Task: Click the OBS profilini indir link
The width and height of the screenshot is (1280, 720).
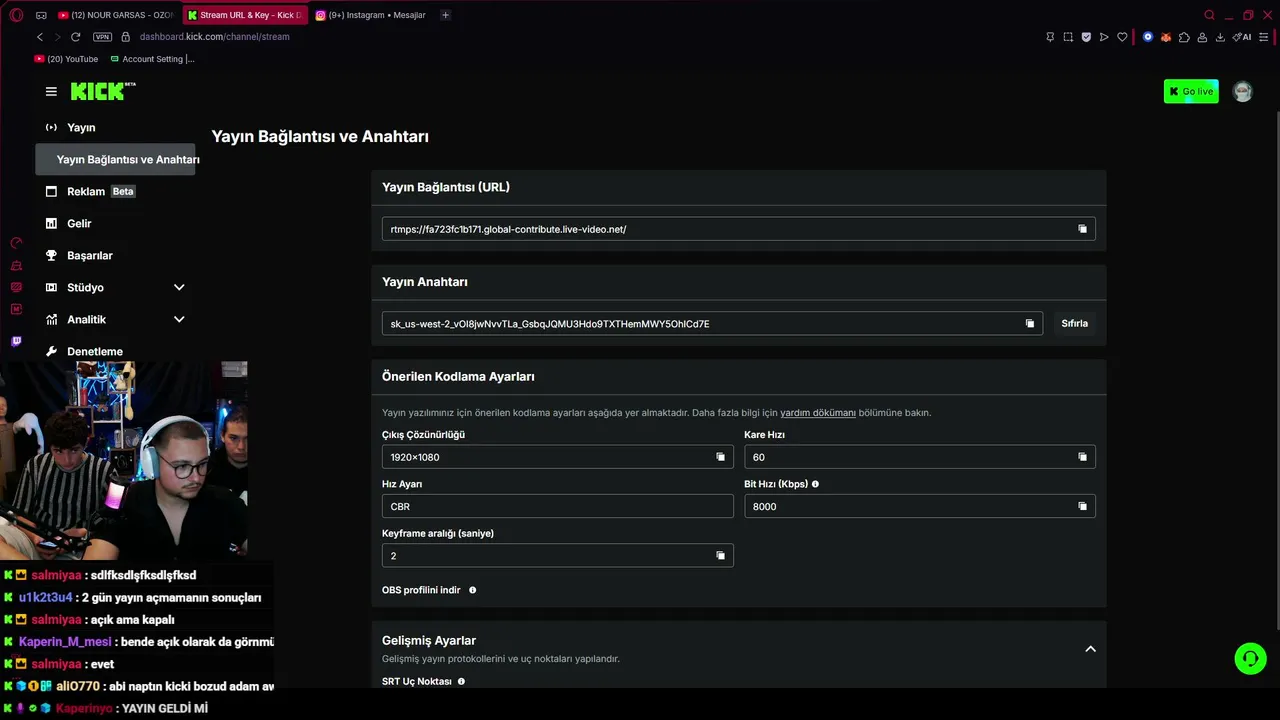Action: [x=421, y=590]
